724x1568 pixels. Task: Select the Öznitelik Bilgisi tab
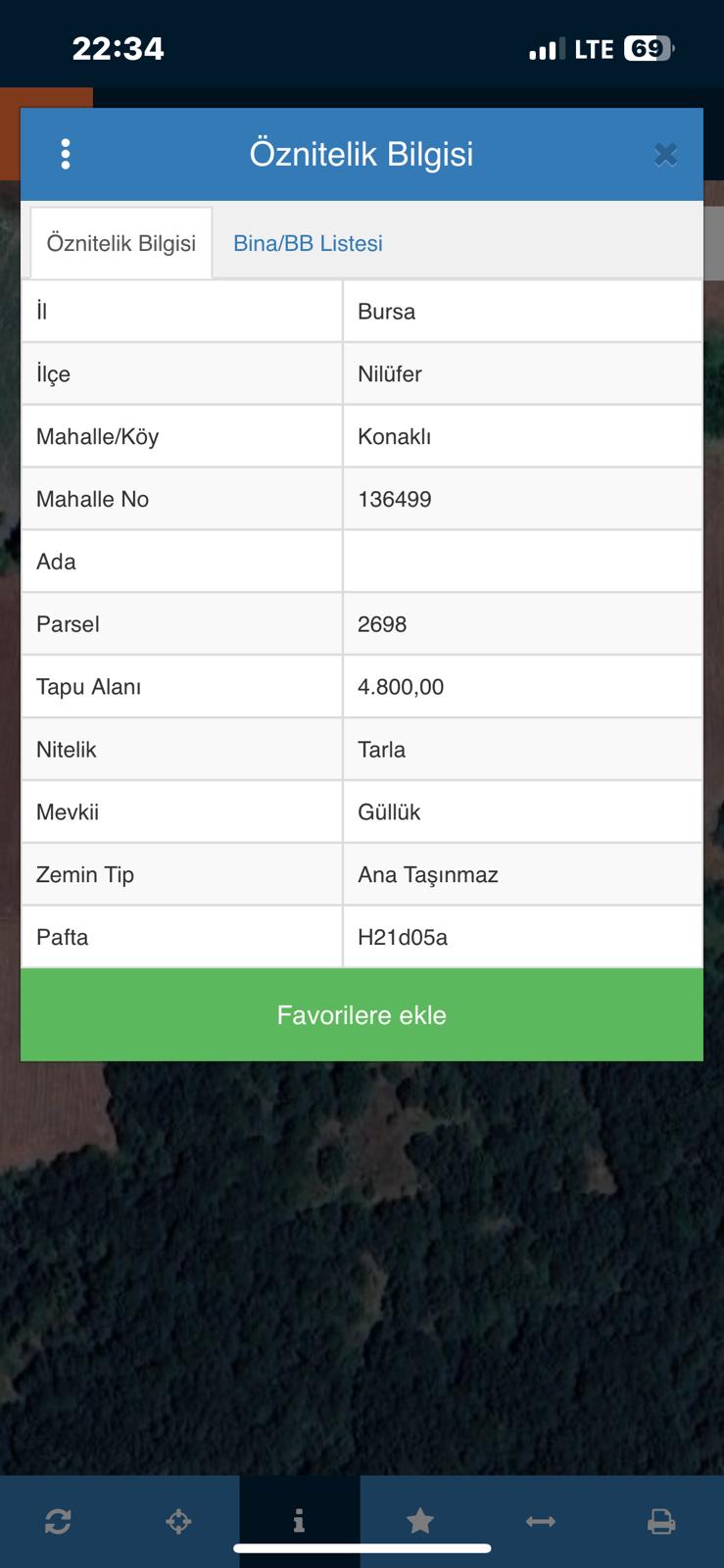[x=121, y=243]
